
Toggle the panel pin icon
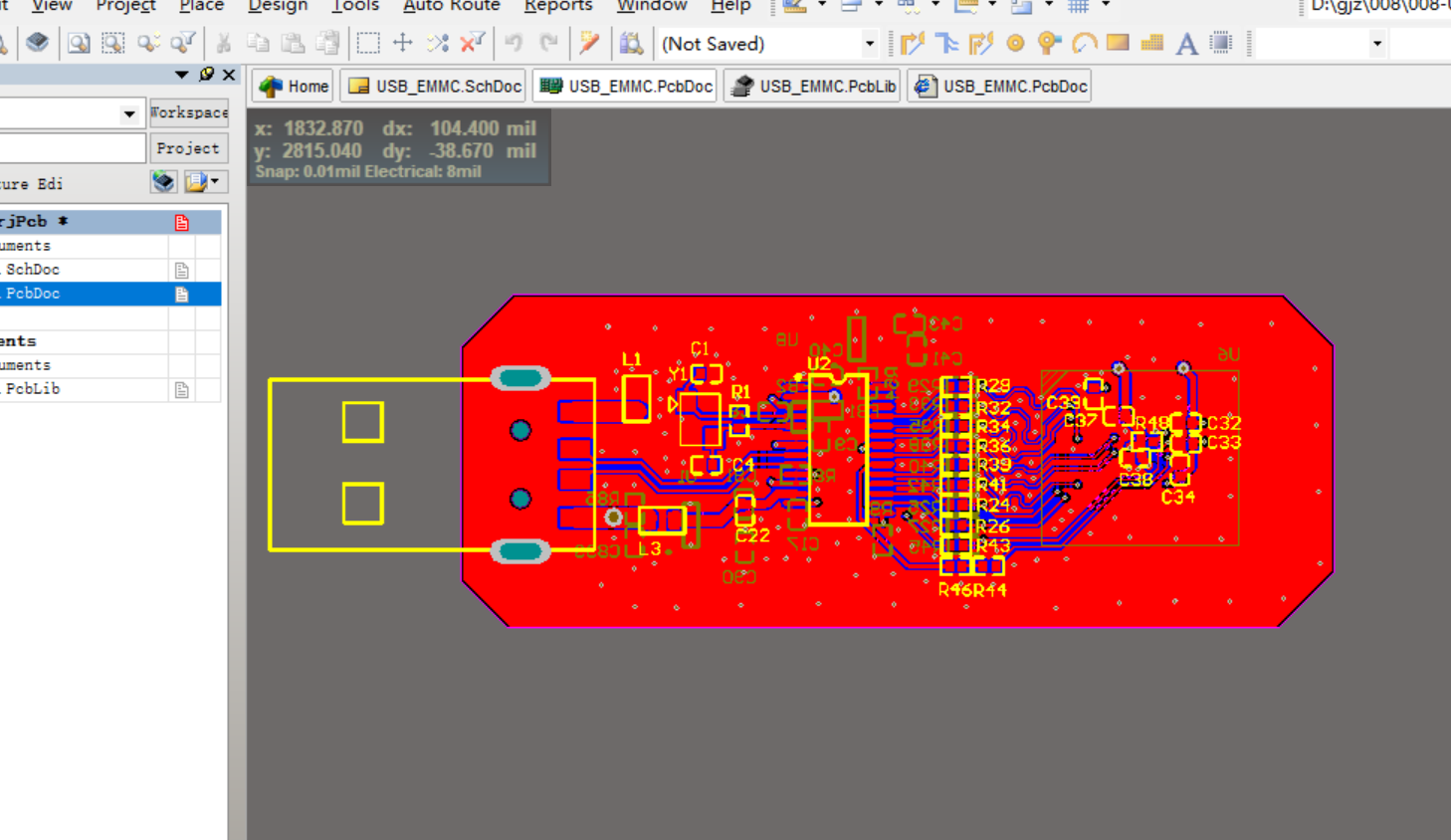click(x=206, y=74)
